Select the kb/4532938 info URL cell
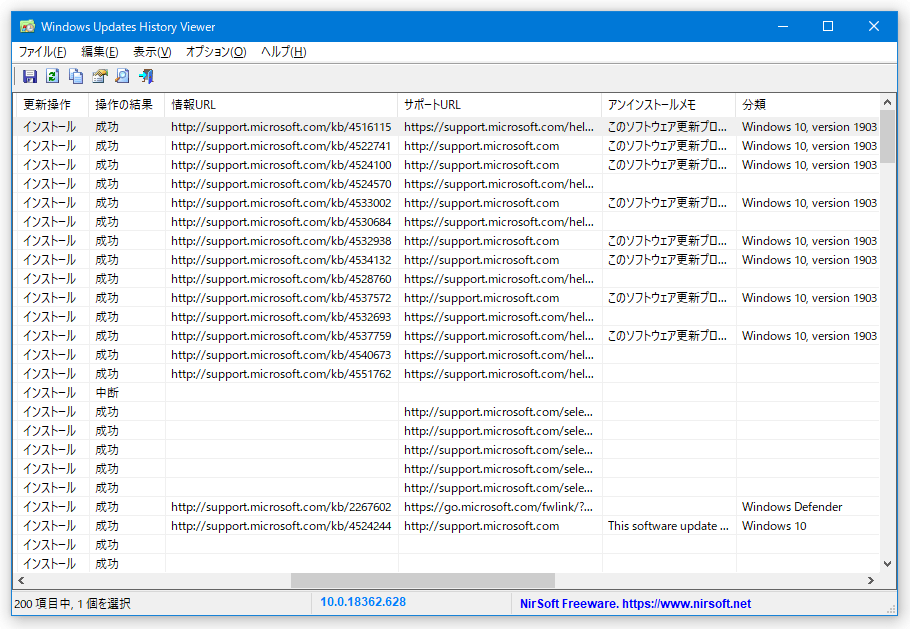The width and height of the screenshot is (910, 629). coord(281,241)
